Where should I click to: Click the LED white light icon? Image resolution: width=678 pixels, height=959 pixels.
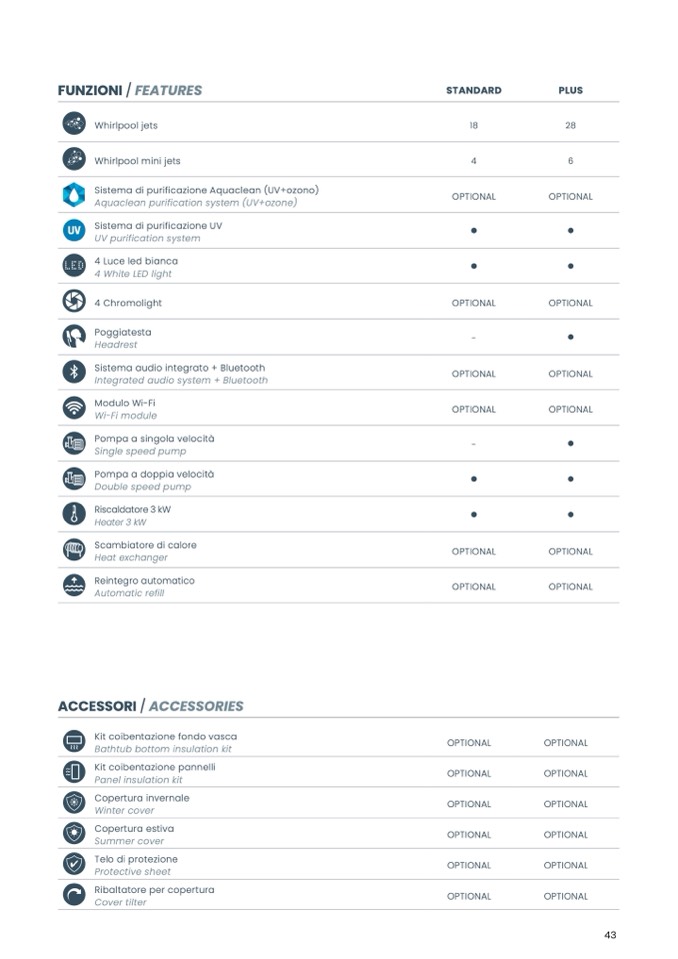click(x=73, y=266)
